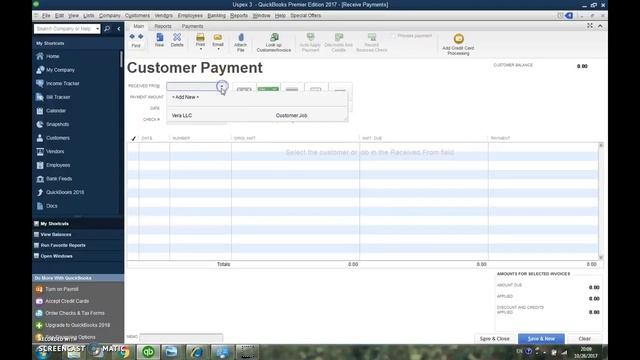Collapse the ribbon with the up chevron
This screenshot has height=360, width=640.
coord(600,26)
